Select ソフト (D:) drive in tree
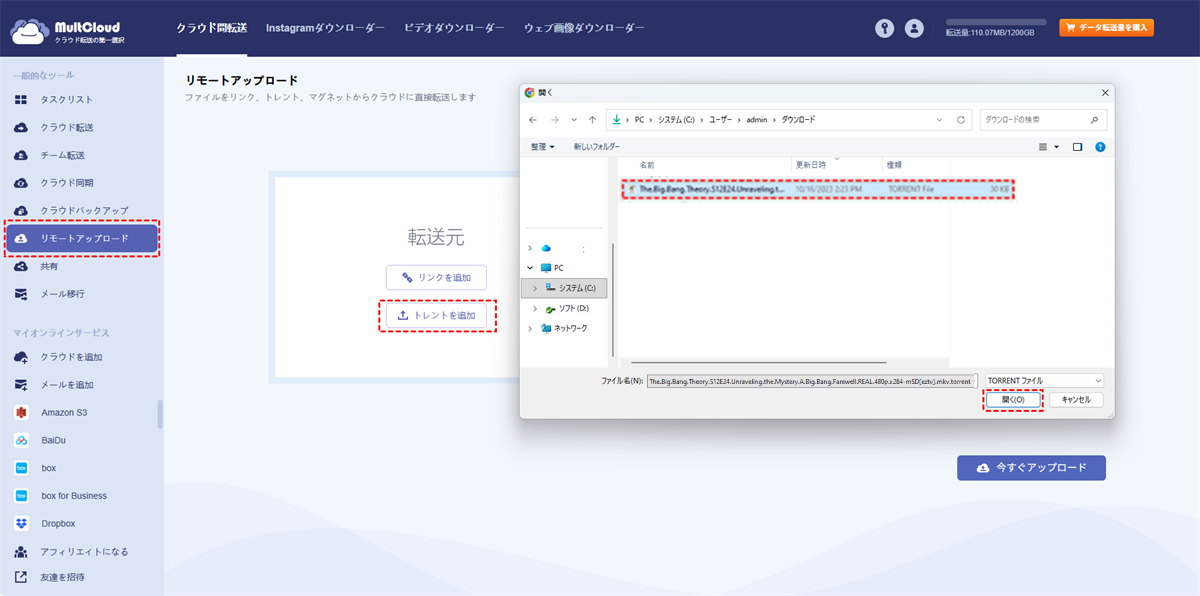Viewport: 1200px width, 596px height. pos(573,308)
